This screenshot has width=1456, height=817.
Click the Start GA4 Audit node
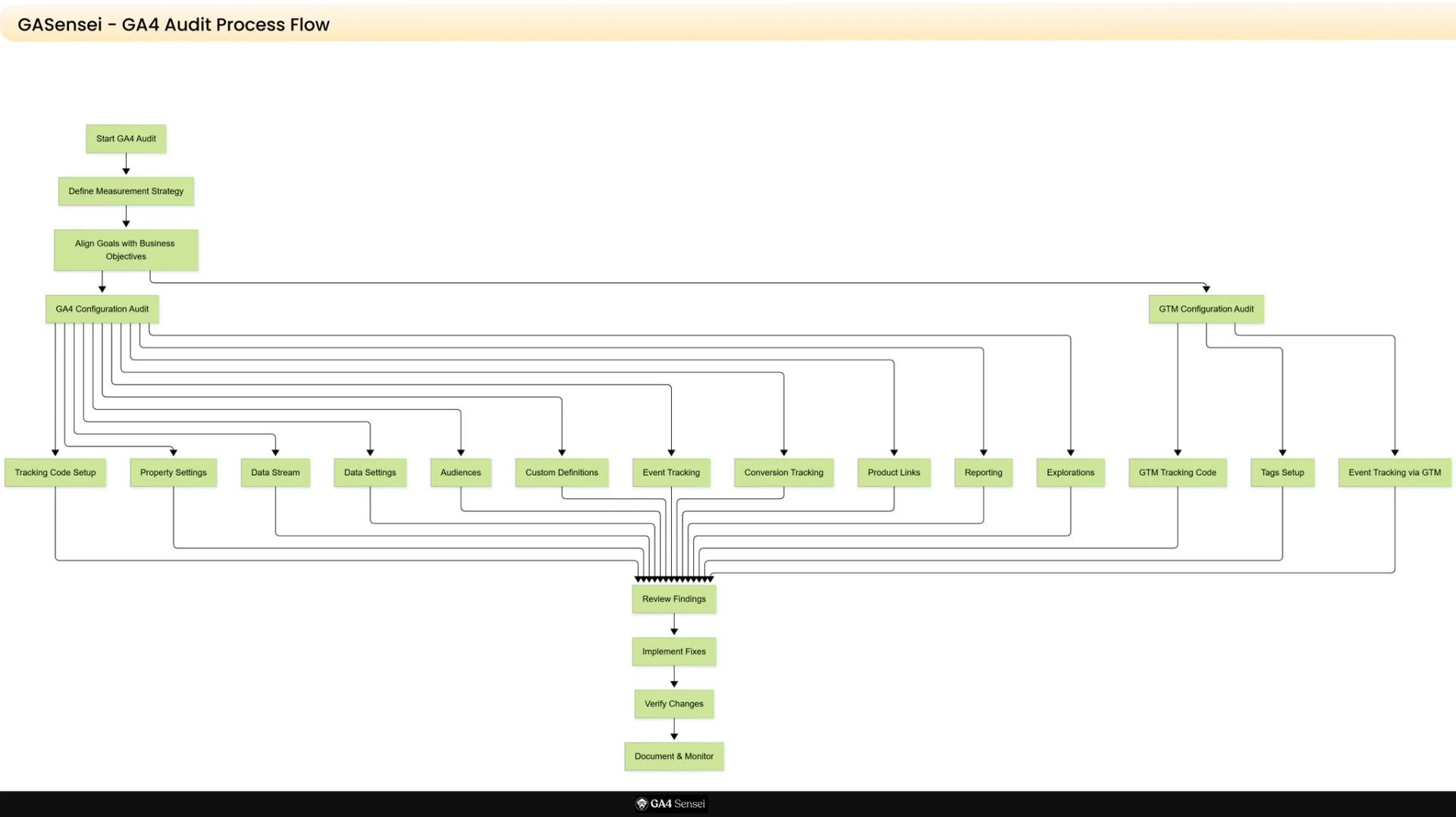point(126,139)
